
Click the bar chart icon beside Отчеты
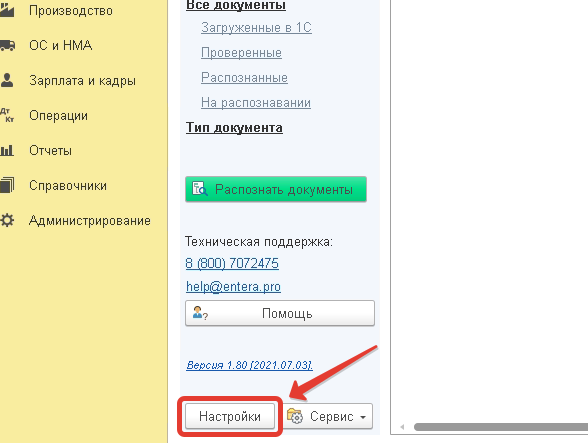click(x=7, y=150)
